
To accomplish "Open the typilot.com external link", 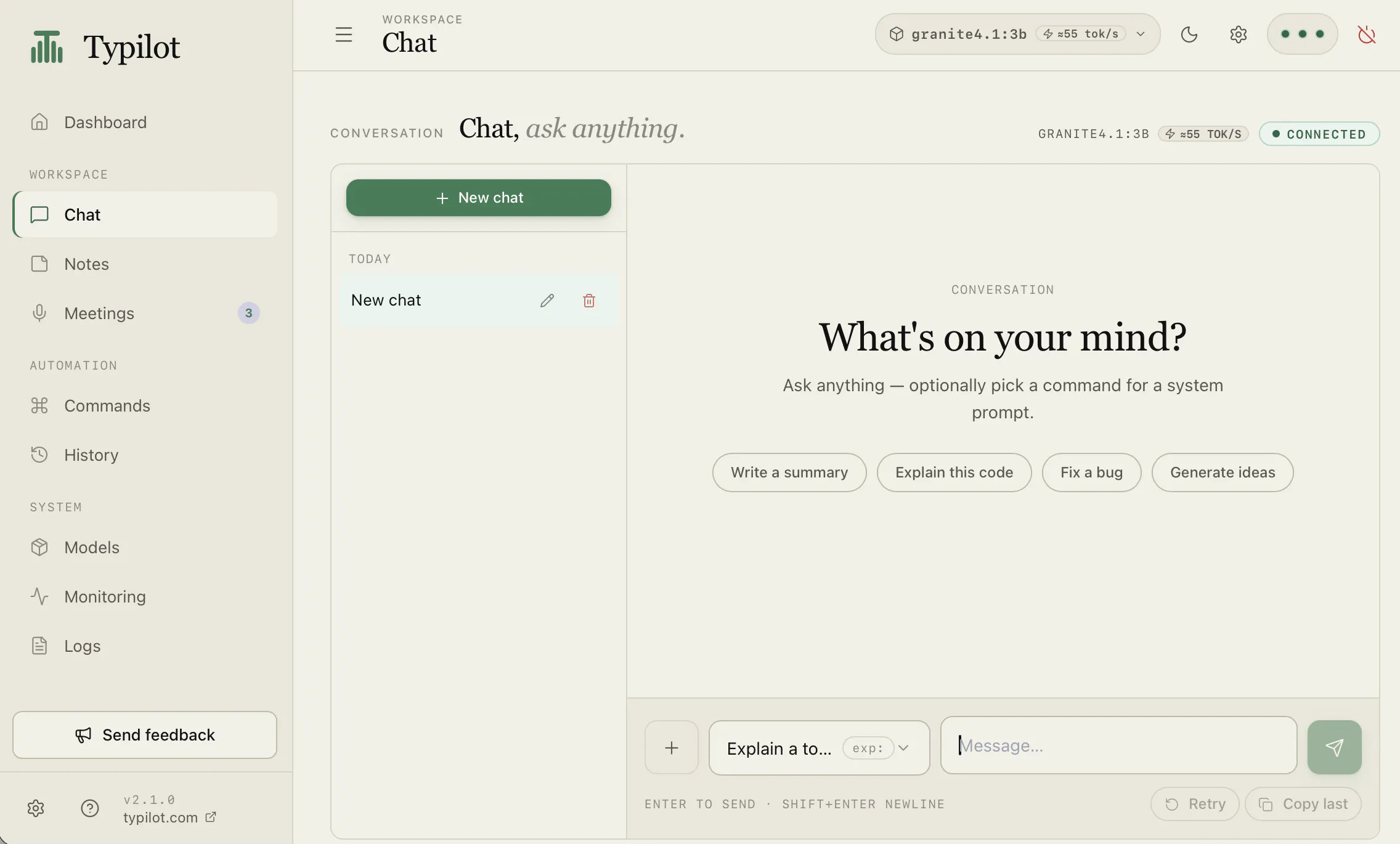I will [169, 818].
